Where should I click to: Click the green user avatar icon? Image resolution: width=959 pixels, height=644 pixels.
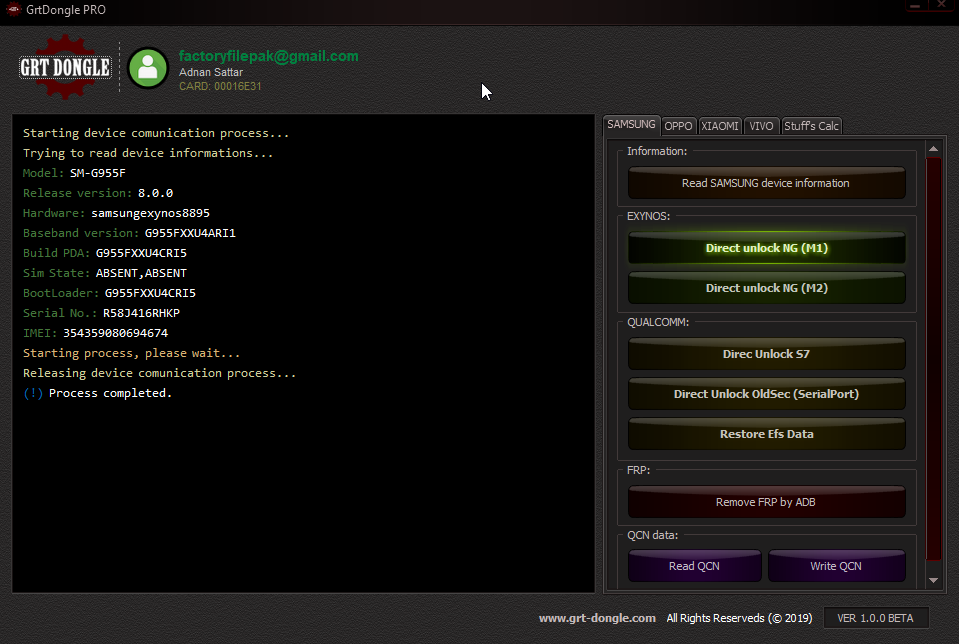[x=148, y=68]
